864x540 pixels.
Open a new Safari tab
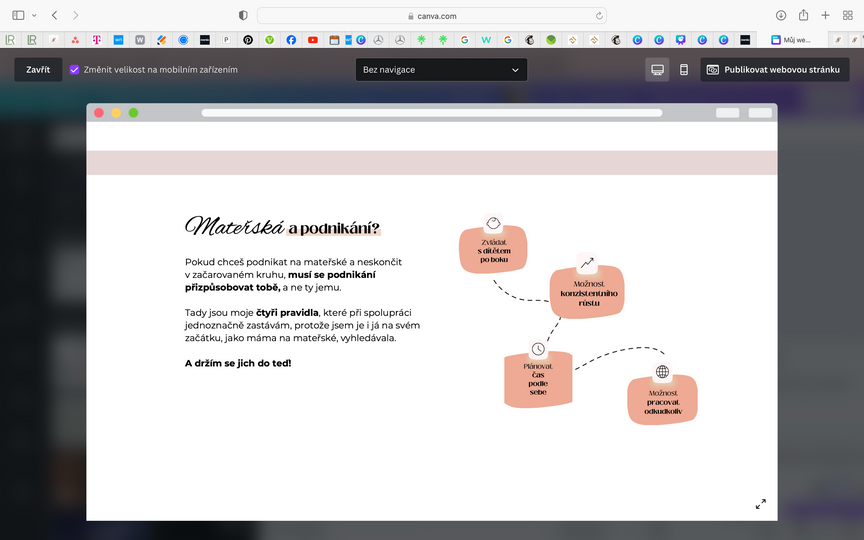coord(825,15)
